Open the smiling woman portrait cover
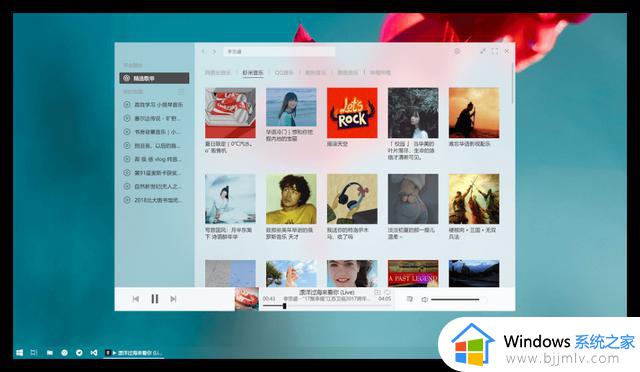 click(x=352, y=273)
